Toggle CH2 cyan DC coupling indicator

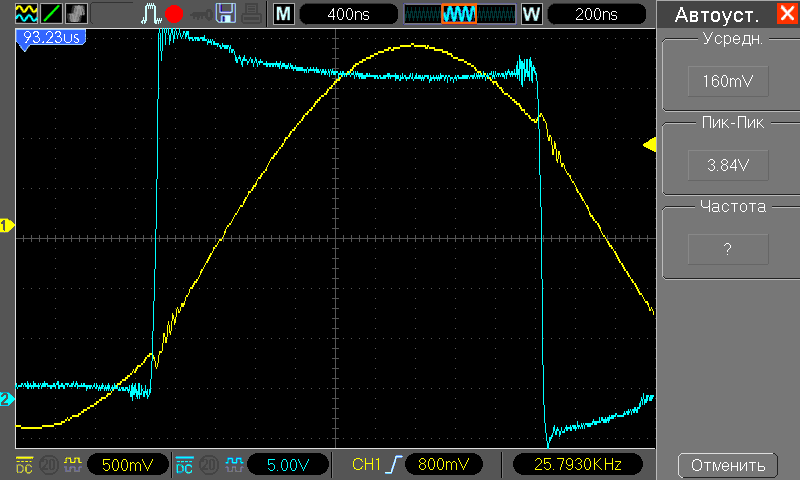click(x=184, y=465)
